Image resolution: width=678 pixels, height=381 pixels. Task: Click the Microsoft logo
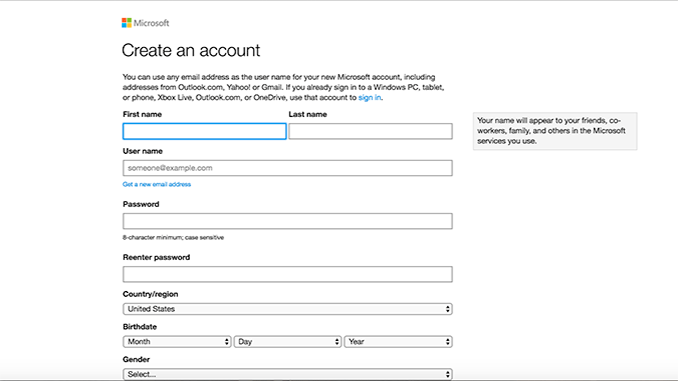pyautogui.click(x=145, y=23)
